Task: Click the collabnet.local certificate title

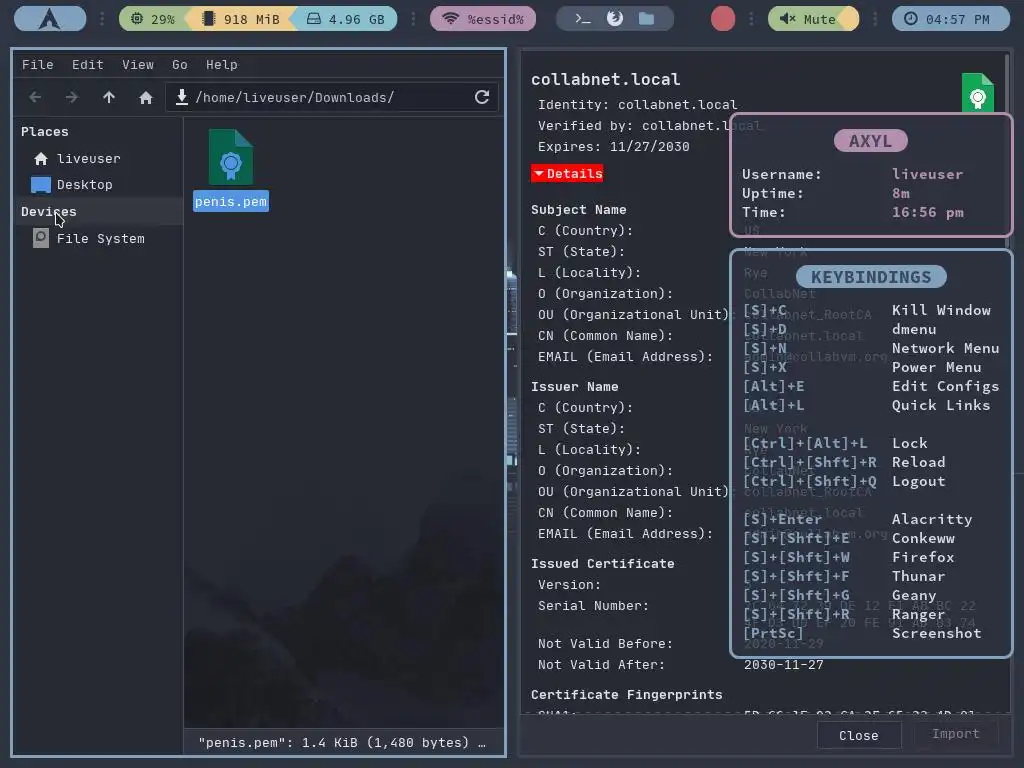Action: coord(605,80)
